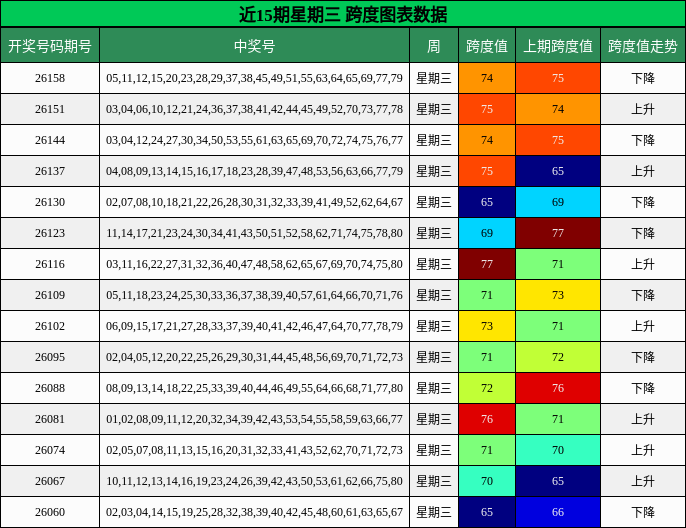Click the 中奖号 column header
The height and width of the screenshot is (528, 686).
click(x=254, y=46)
